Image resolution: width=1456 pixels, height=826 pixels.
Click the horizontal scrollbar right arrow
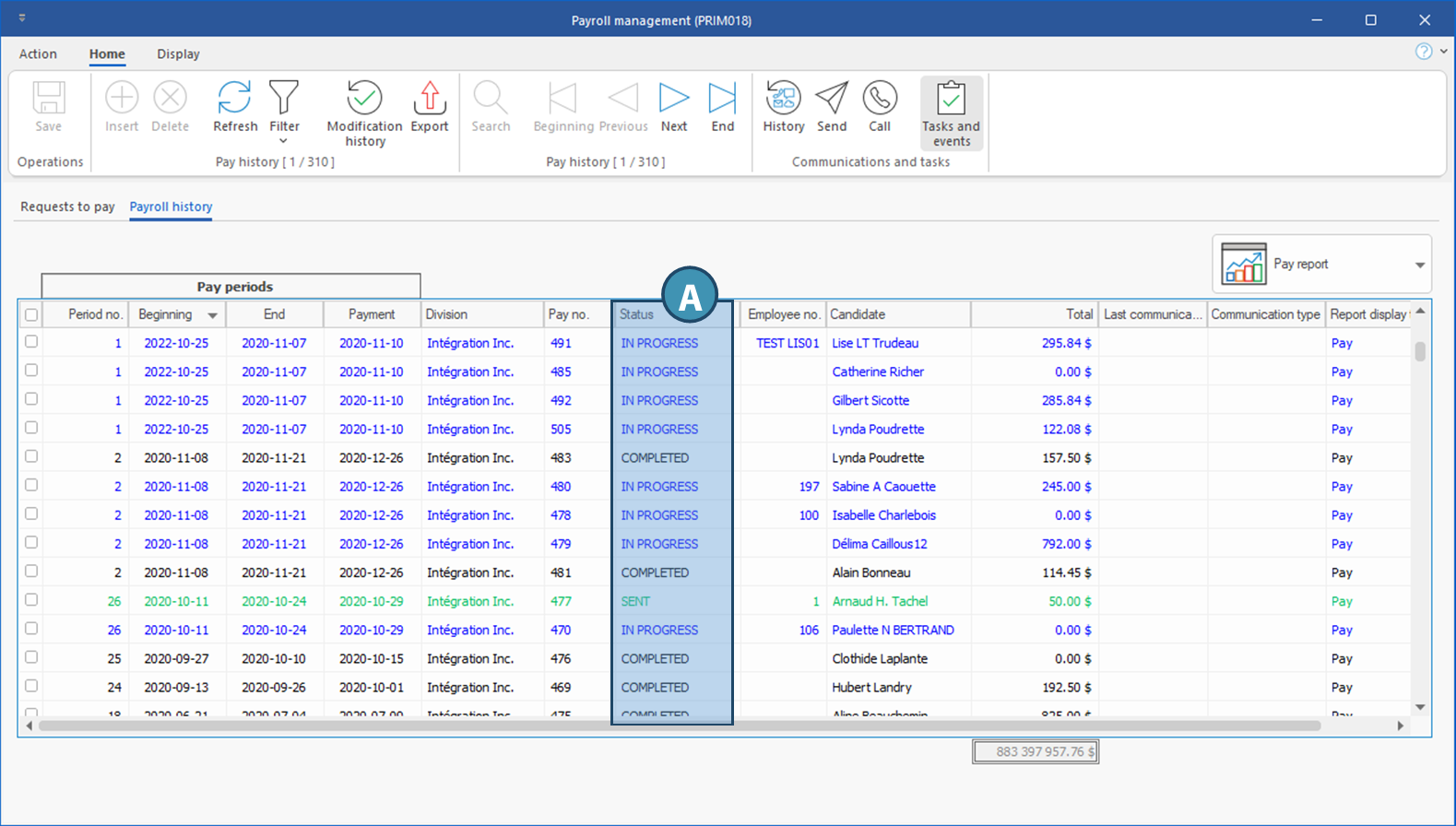(x=1400, y=726)
